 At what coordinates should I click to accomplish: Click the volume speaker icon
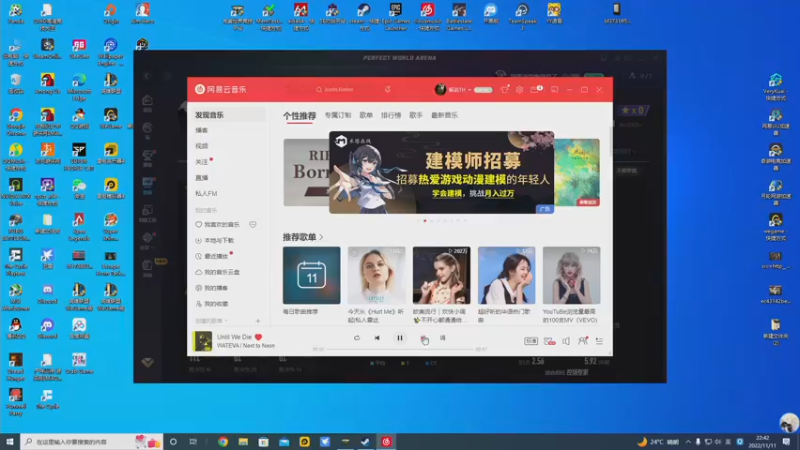point(566,341)
